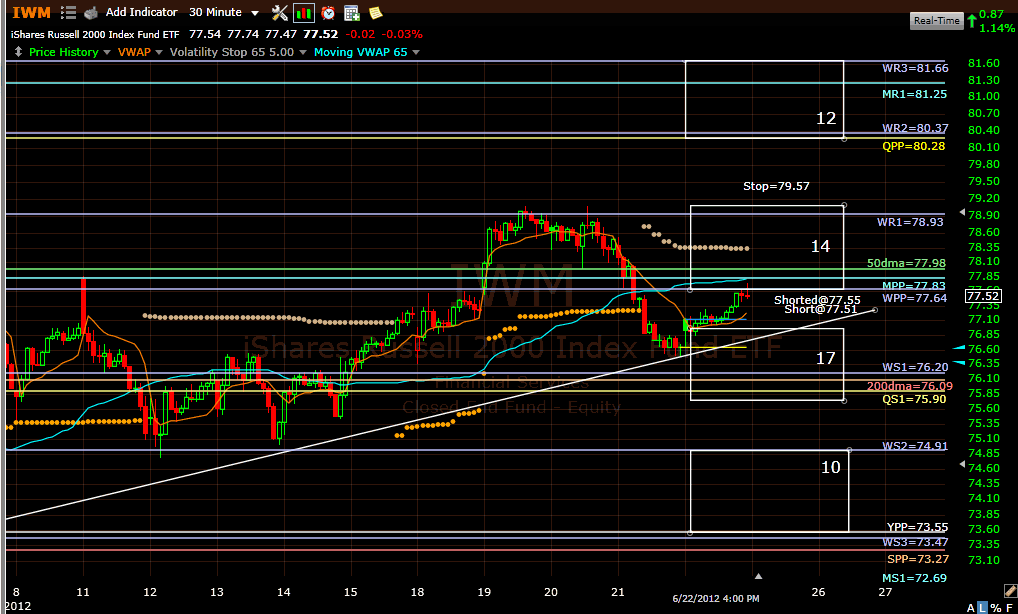Click the annotation box numbered 10

pyautogui.click(x=769, y=491)
